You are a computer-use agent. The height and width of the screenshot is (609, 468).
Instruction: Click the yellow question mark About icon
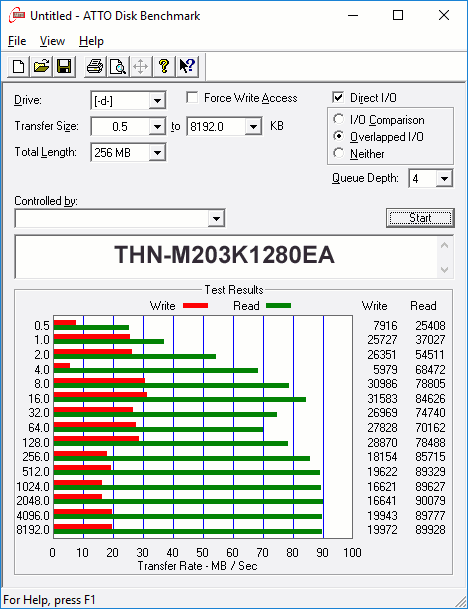click(164, 66)
